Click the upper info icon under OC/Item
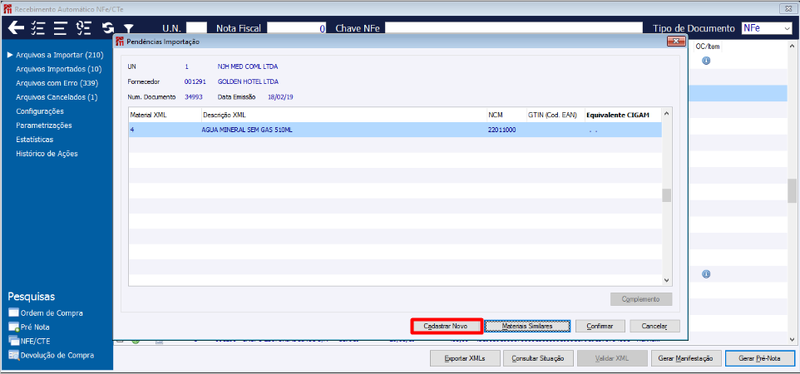Screen dimensions: 800x374 706,61
